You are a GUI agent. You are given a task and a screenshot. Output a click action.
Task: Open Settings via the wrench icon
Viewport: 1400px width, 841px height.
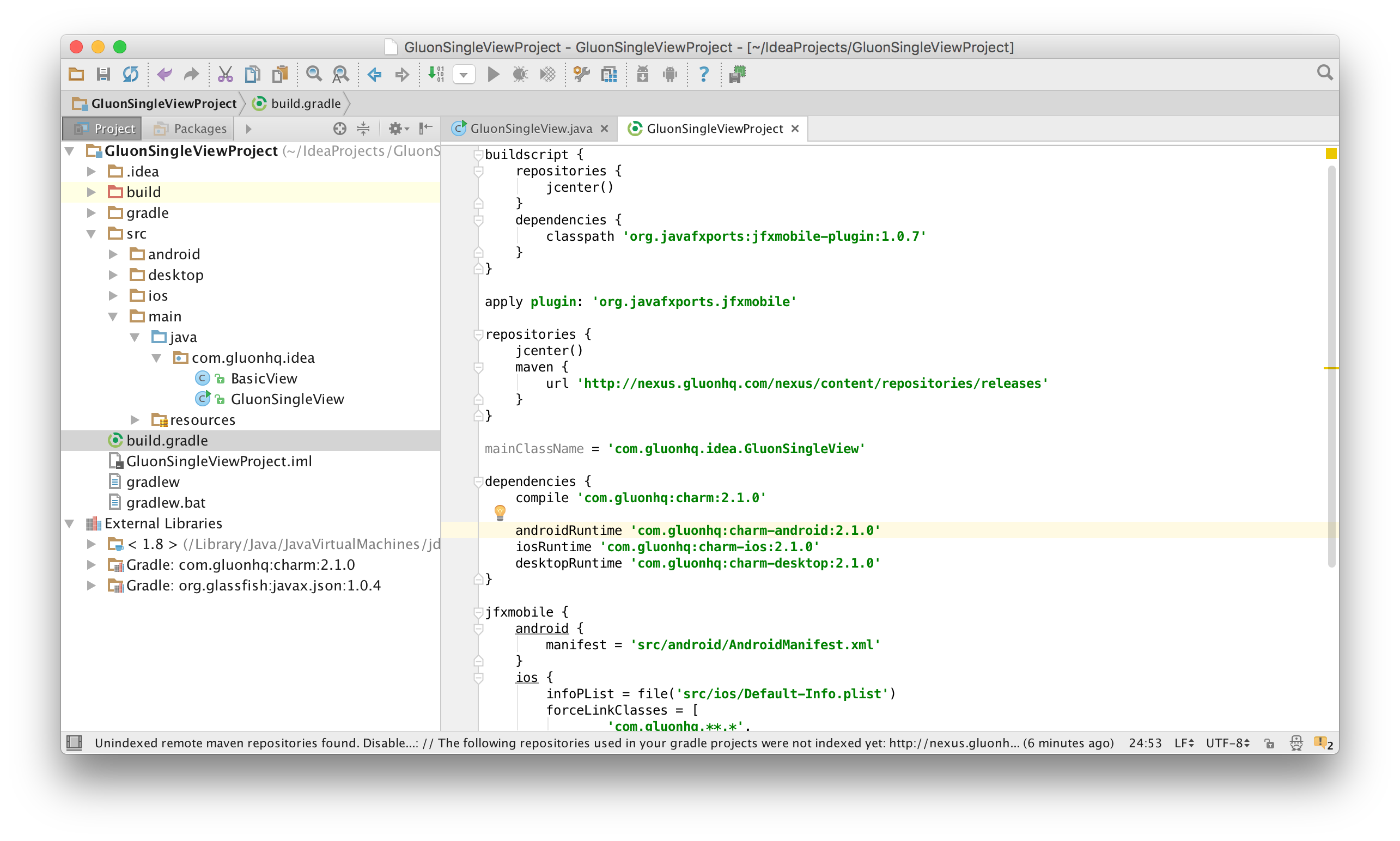tap(582, 74)
